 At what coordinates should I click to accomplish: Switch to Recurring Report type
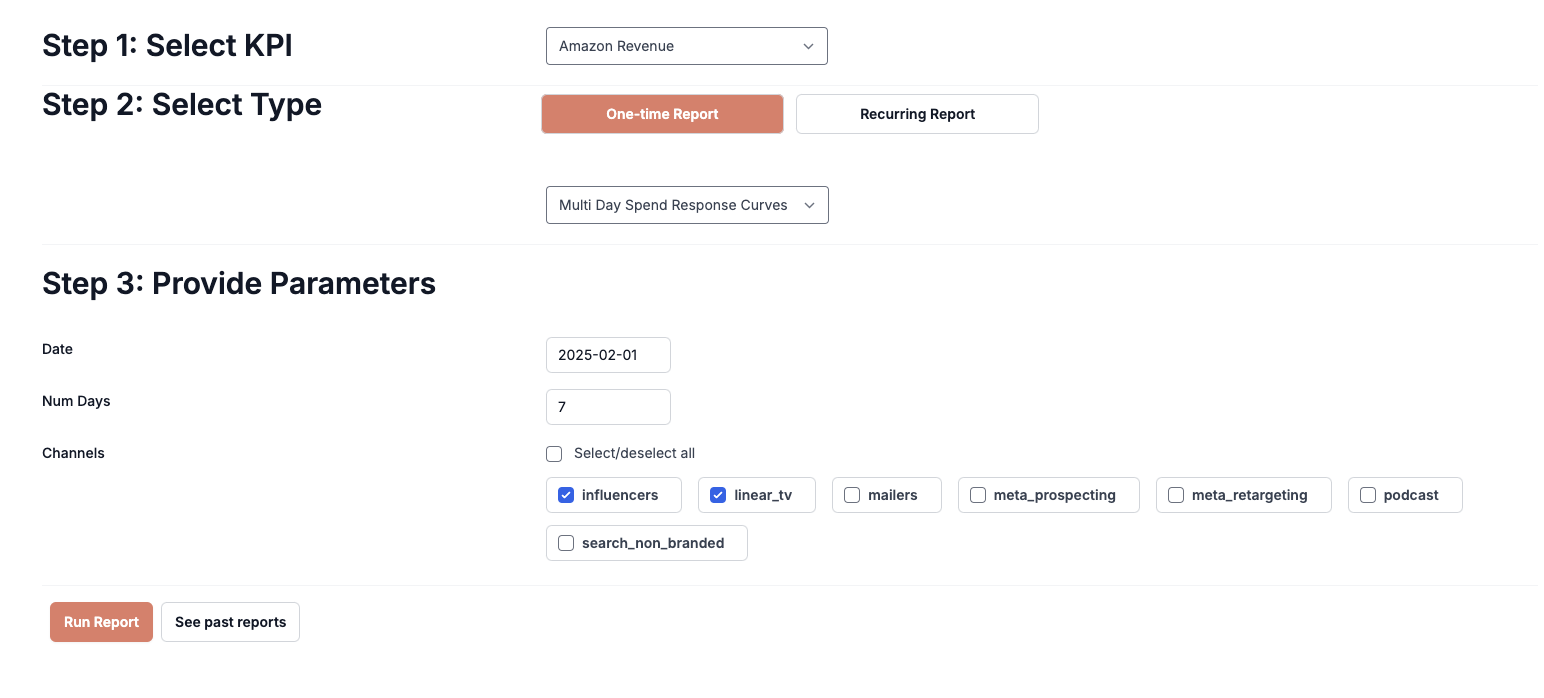click(917, 114)
